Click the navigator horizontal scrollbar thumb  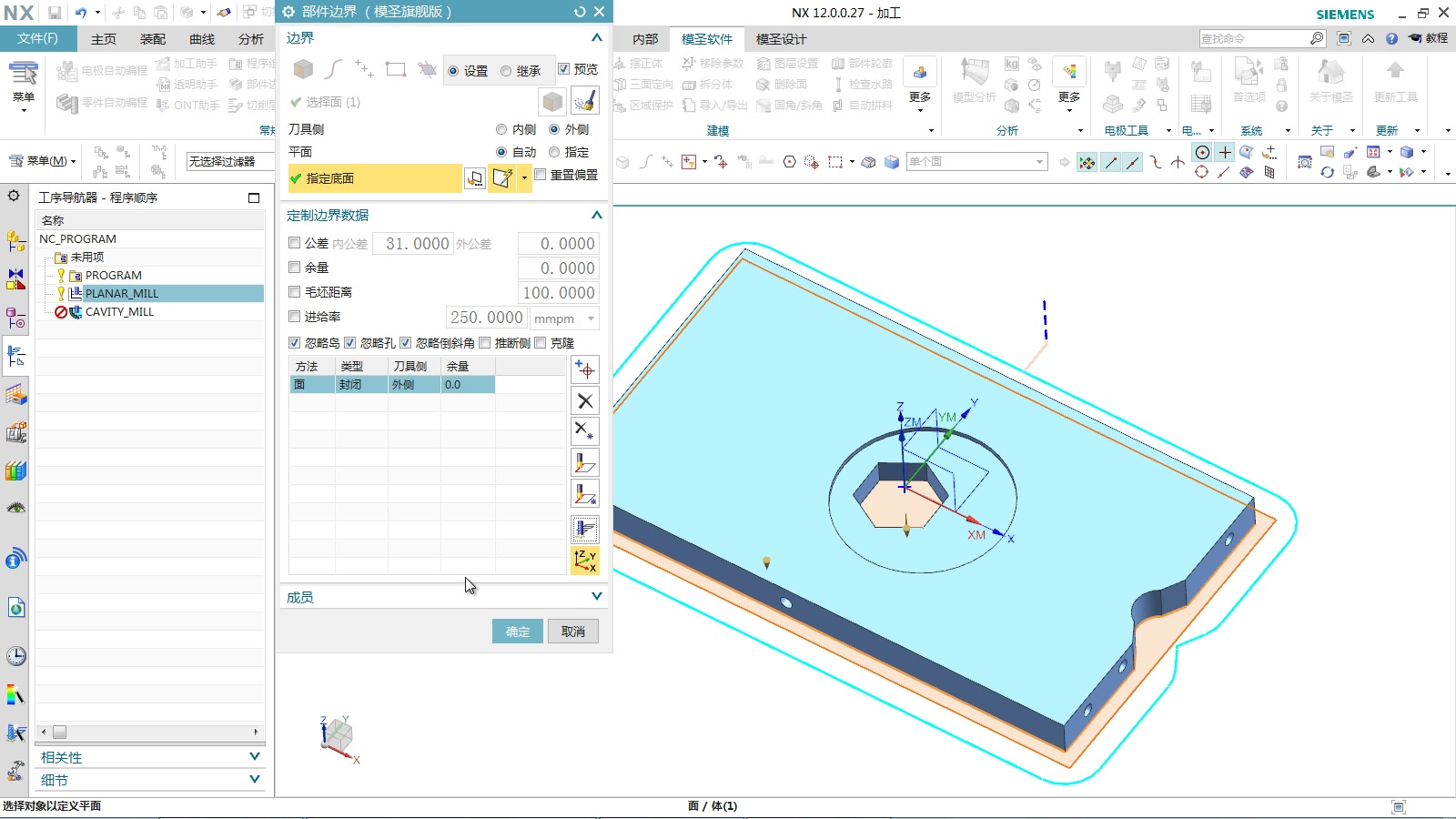59,732
